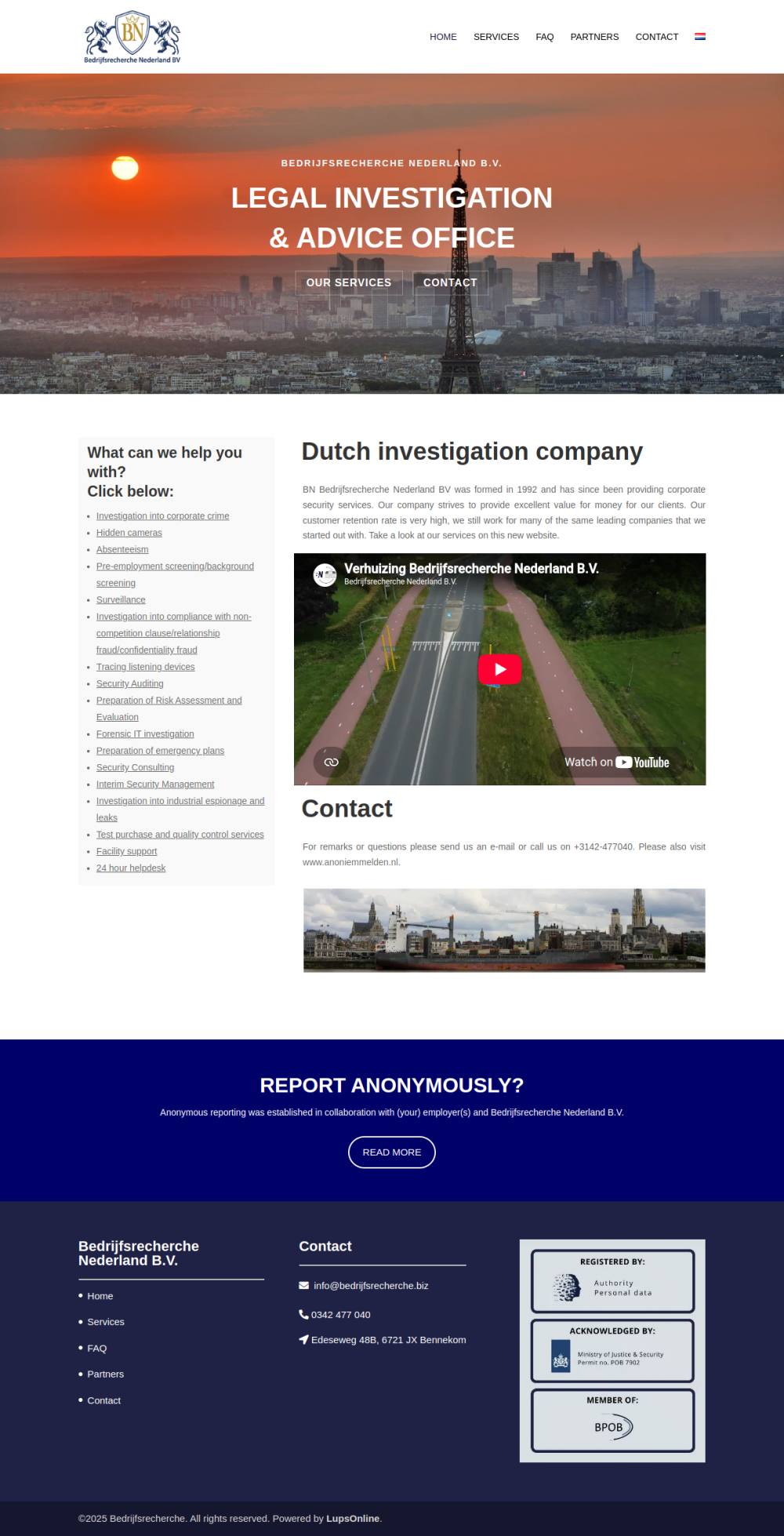This screenshot has height=1536, width=784.
Task: Open 24 hour helpdesk link
Action: point(131,868)
